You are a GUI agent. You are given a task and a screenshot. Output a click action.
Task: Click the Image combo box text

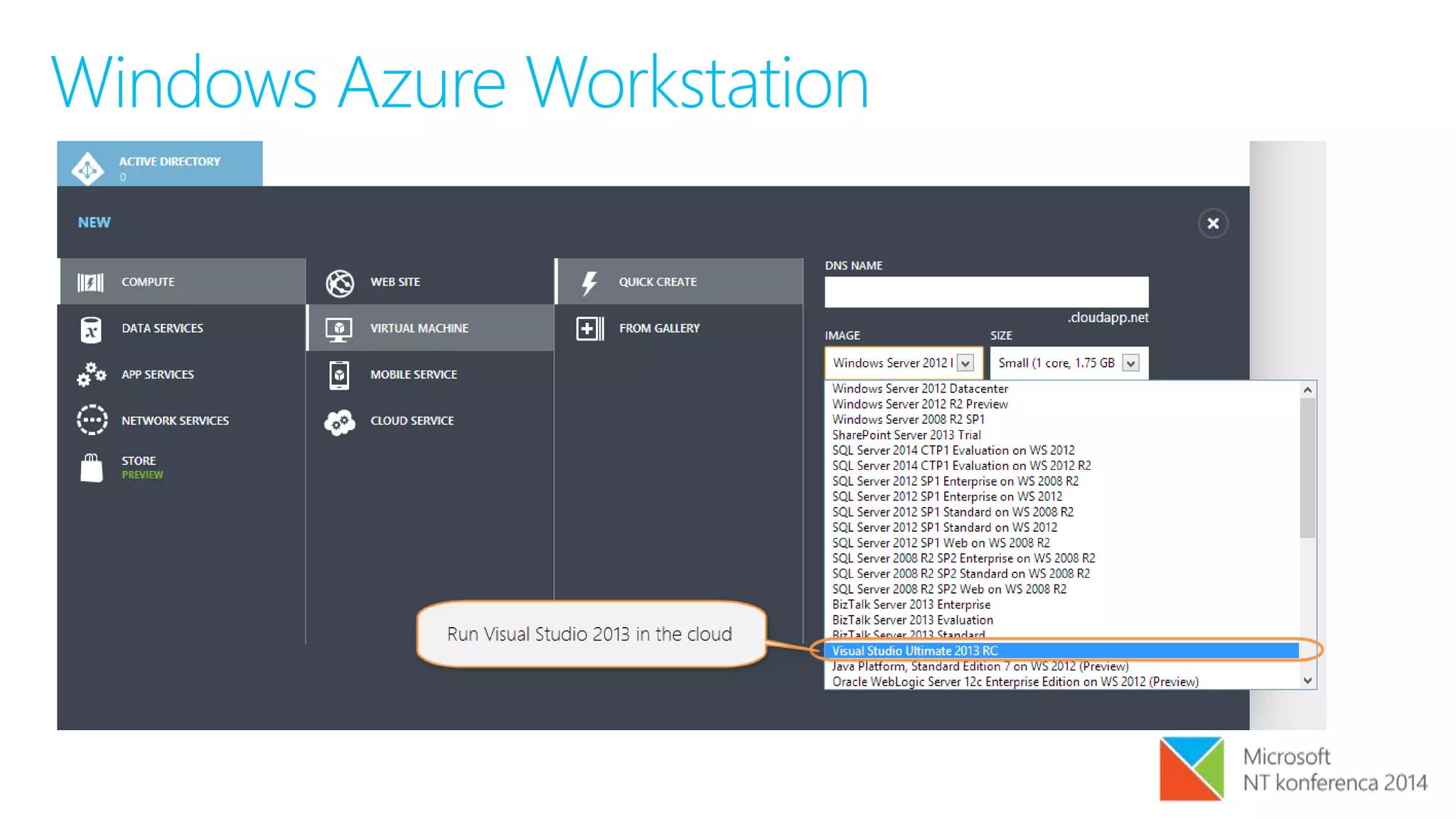893,363
